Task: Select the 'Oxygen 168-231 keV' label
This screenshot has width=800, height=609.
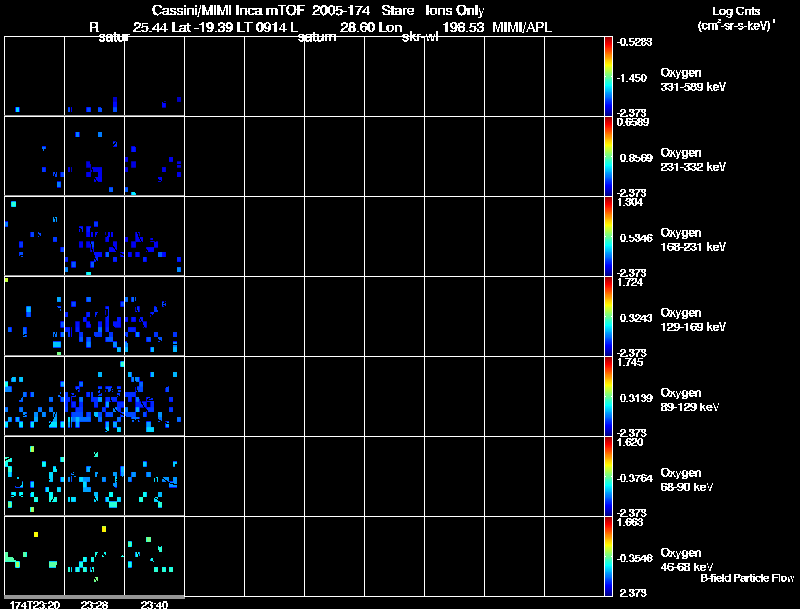Action: (693, 240)
